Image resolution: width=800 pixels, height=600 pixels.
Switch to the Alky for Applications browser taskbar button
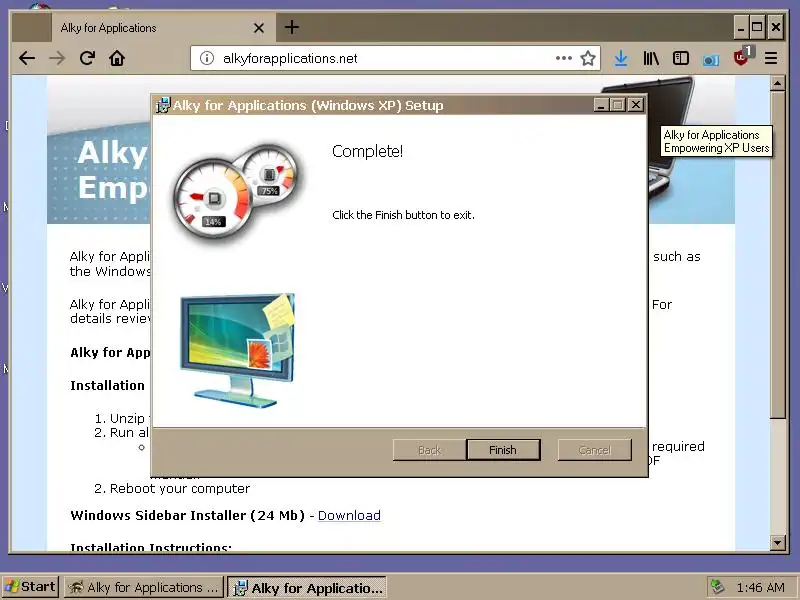click(x=144, y=587)
